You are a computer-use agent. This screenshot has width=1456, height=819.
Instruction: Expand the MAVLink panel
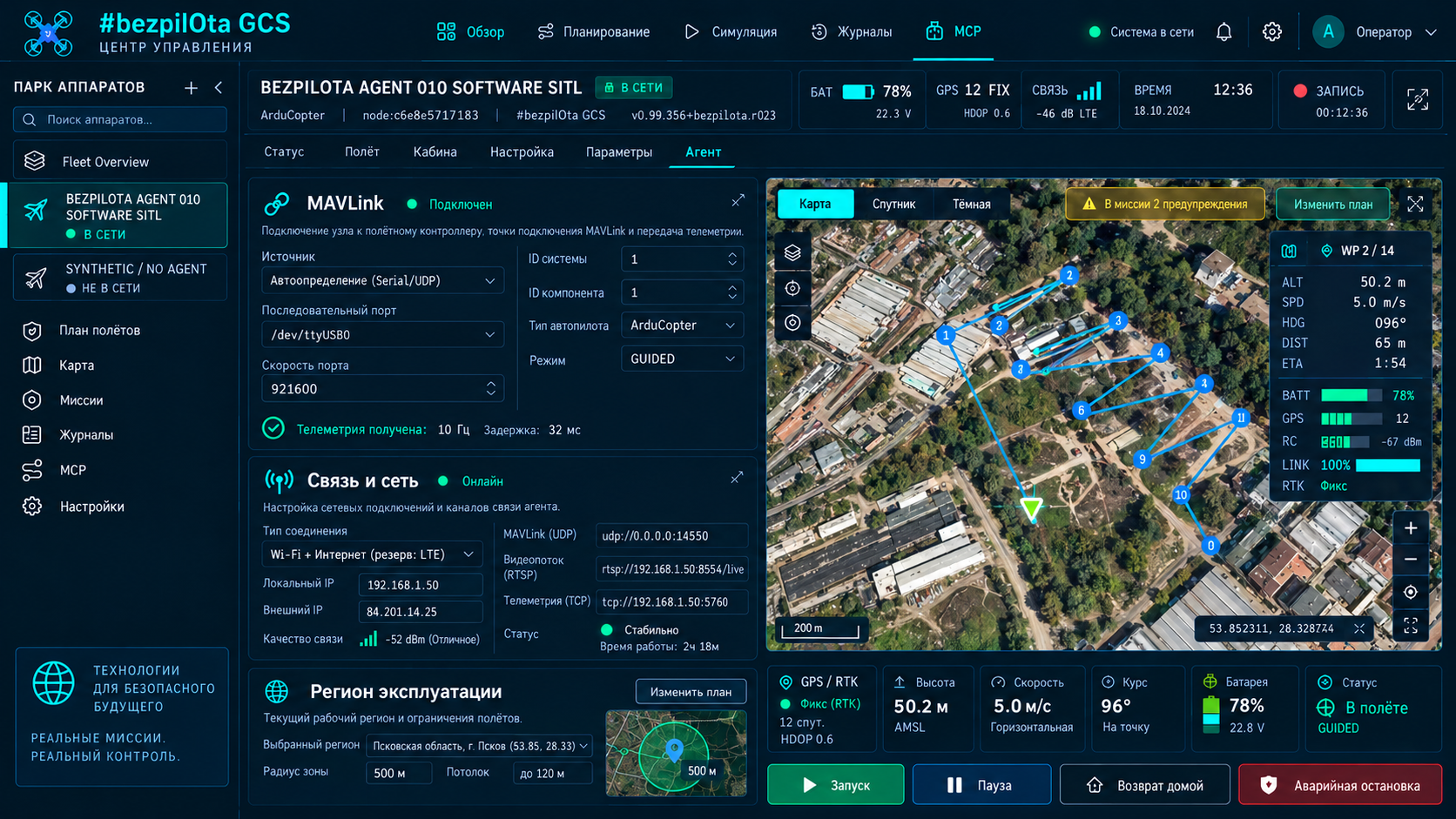pyautogui.click(x=738, y=201)
